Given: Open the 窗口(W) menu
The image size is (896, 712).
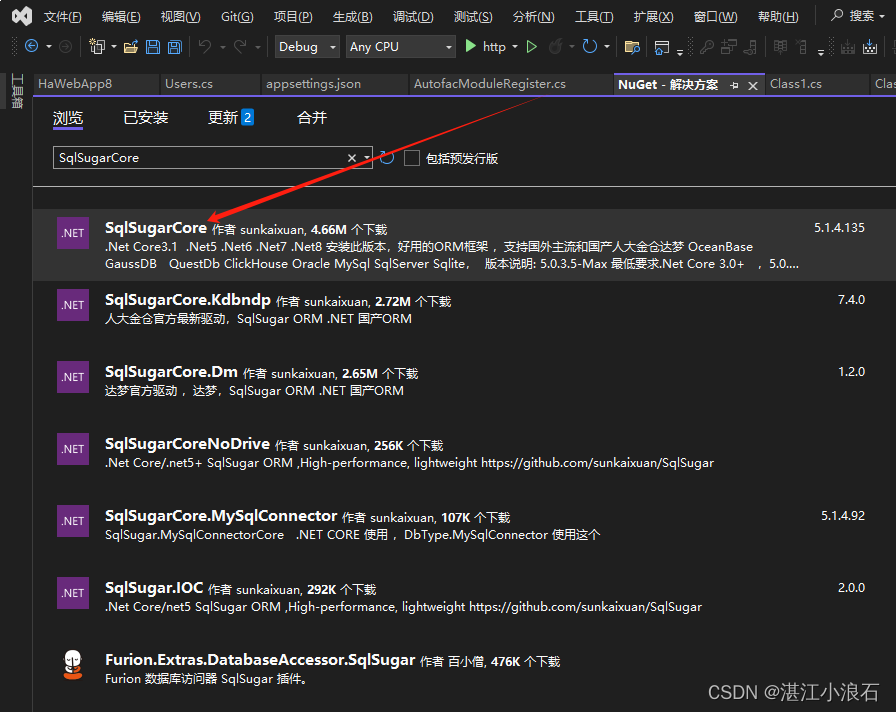Looking at the screenshot, I should [x=715, y=17].
